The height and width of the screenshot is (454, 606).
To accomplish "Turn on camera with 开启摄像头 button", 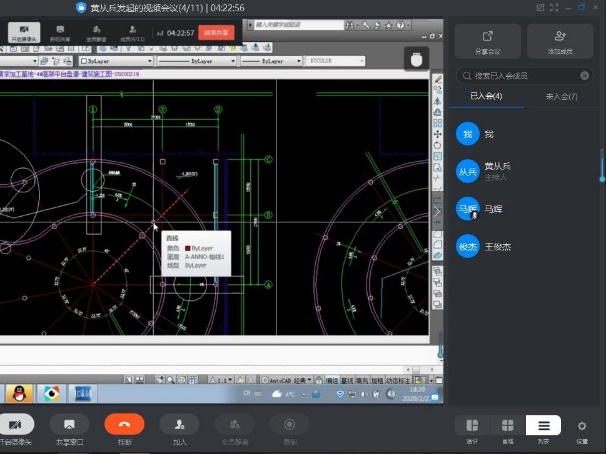I will tap(14, 424).
